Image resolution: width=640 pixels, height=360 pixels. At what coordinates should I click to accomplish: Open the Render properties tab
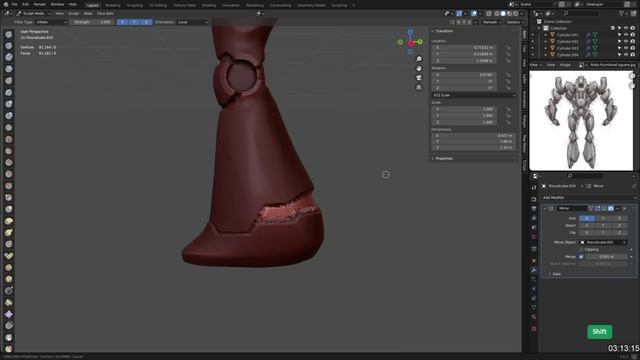tap(533, 199)
